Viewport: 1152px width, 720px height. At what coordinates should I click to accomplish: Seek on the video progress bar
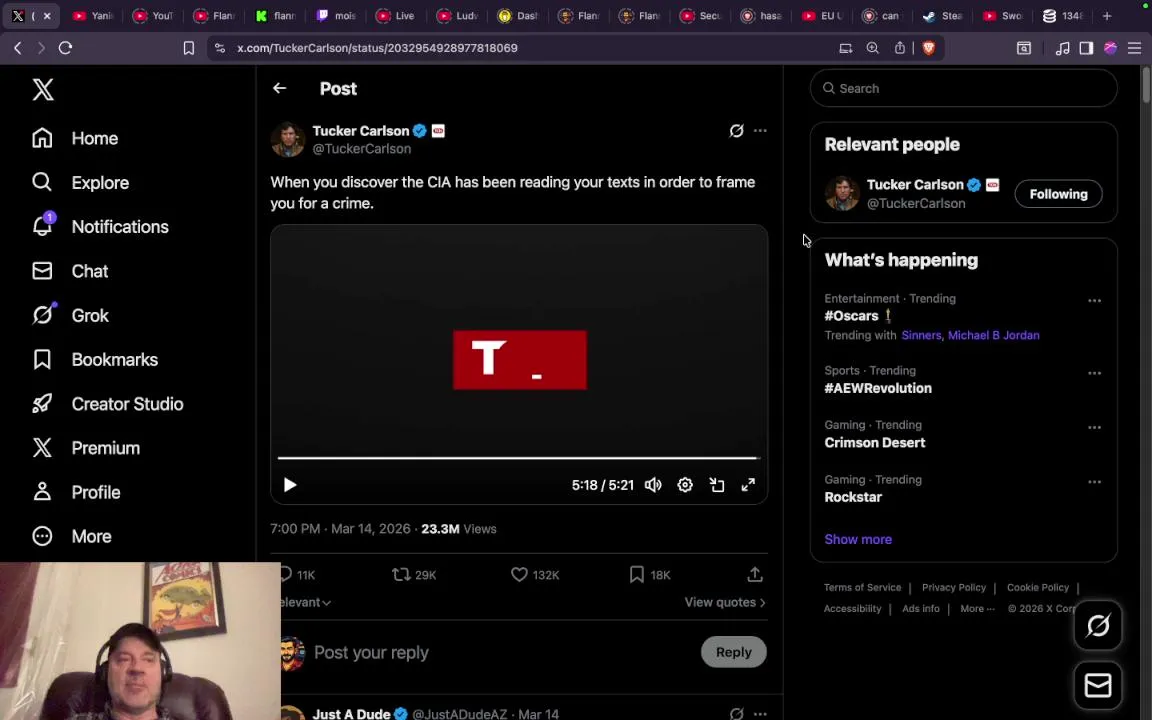[519, 458]
